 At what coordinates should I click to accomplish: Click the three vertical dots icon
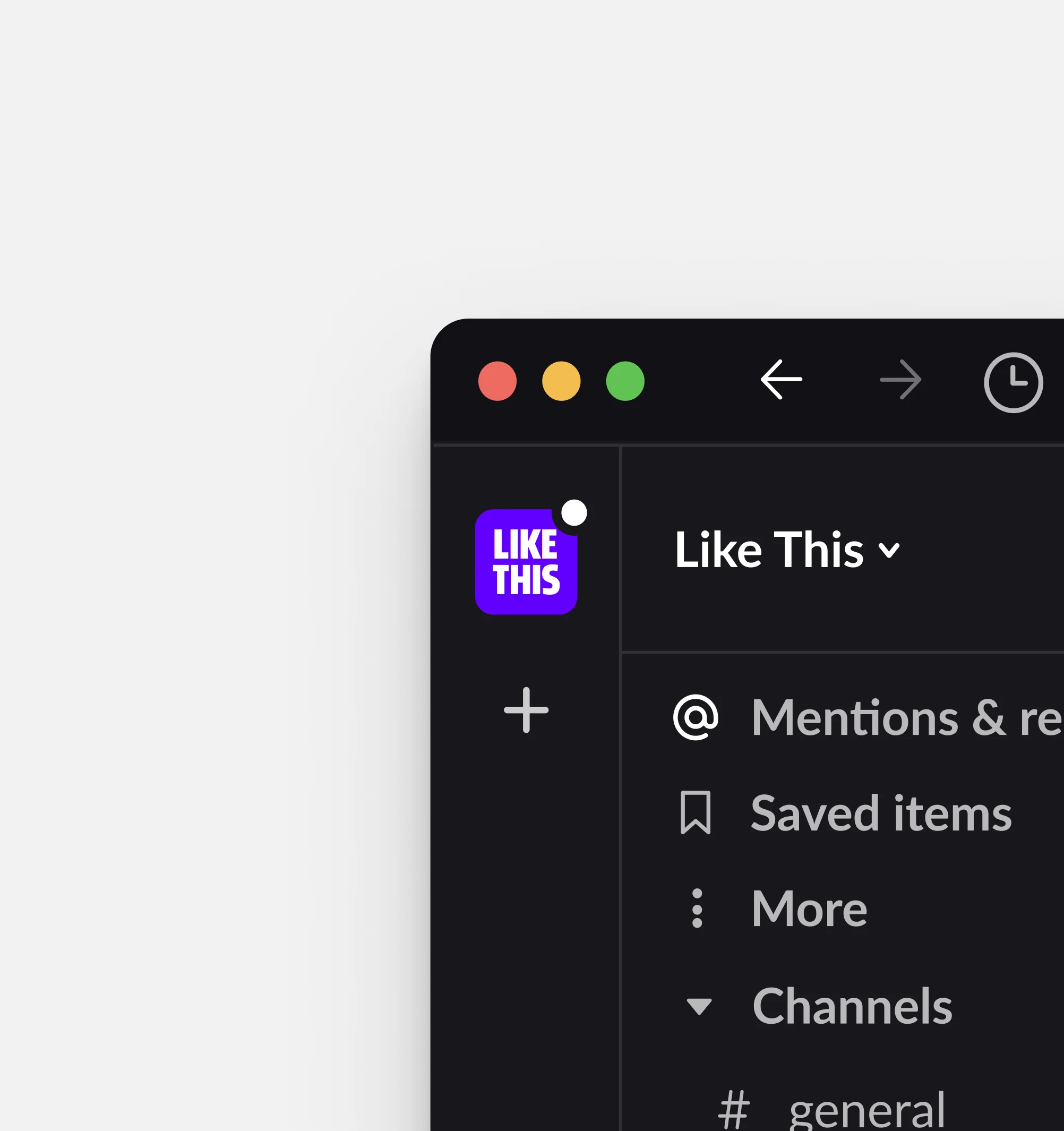[x=697, y=908]
